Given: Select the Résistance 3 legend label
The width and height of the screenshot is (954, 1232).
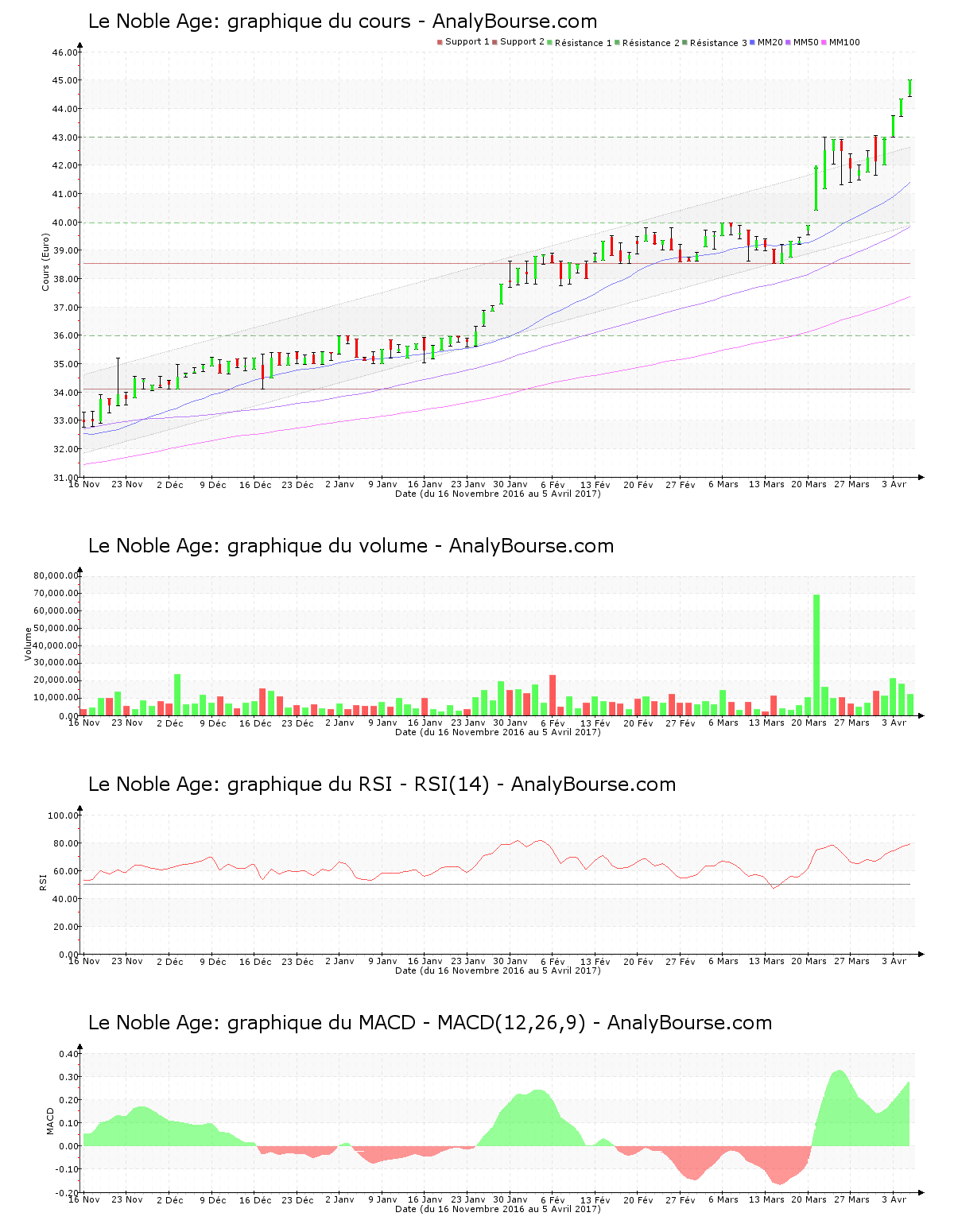Looking at the screenshot, I should [719, 43].
